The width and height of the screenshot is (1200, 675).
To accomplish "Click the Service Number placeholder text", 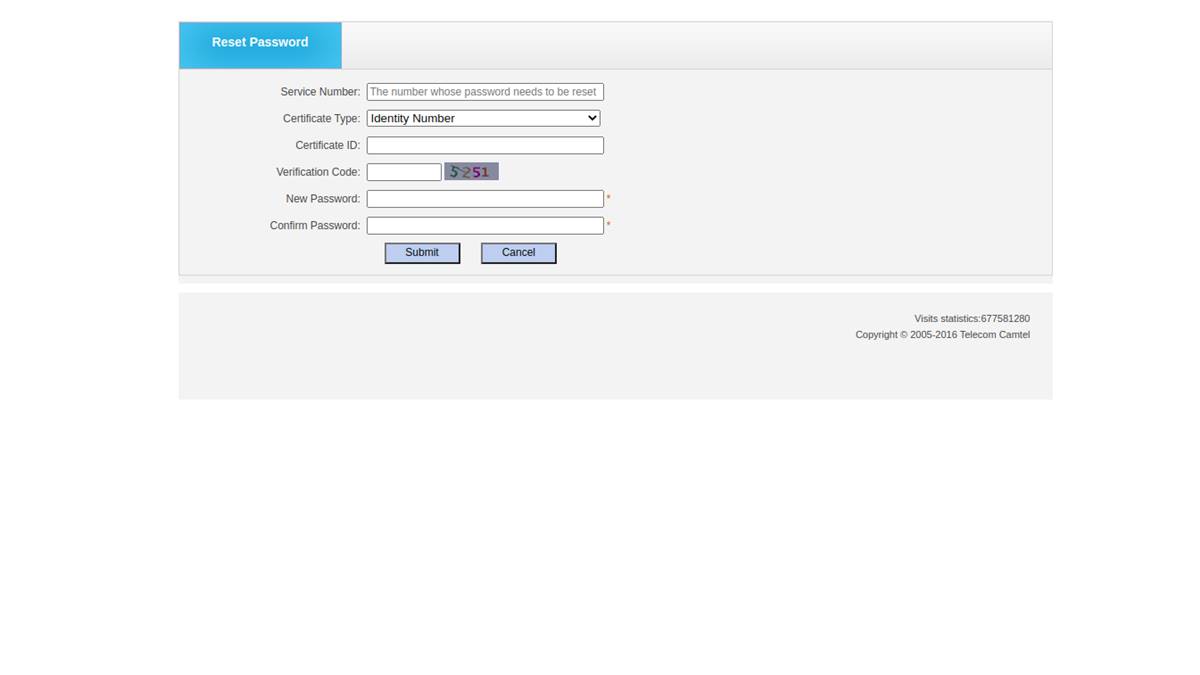I will tap(484, 91).
